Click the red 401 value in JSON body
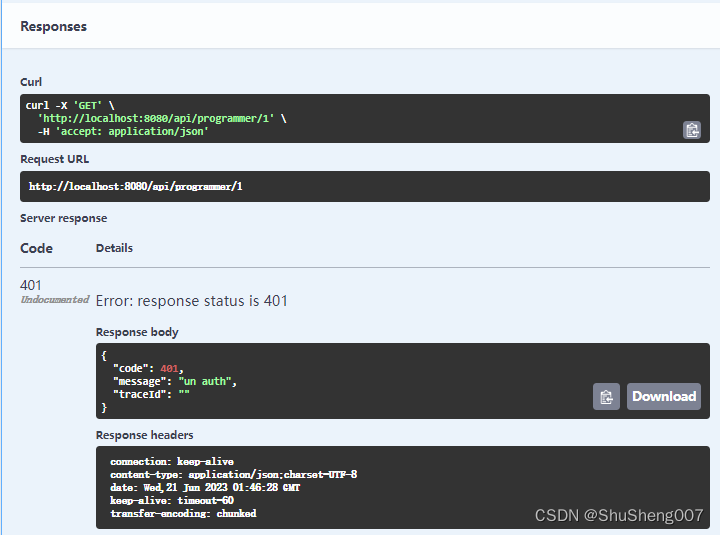 pyautogui.click(x=169, y=368)
